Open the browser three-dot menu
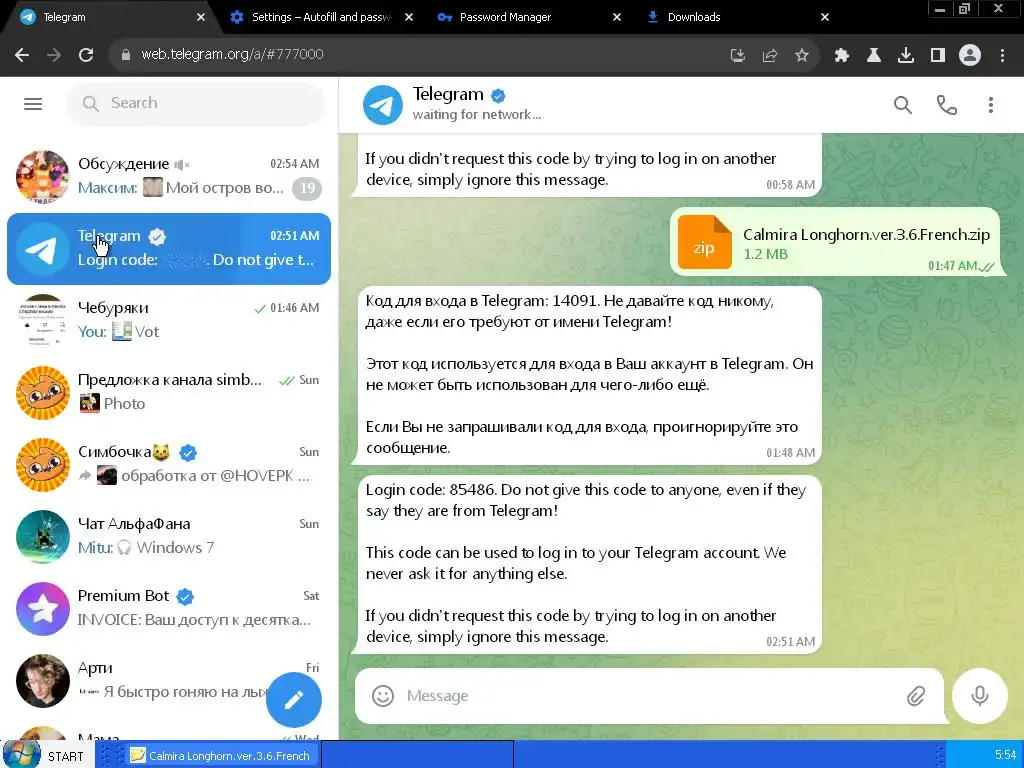 [x=1002, y=55]
